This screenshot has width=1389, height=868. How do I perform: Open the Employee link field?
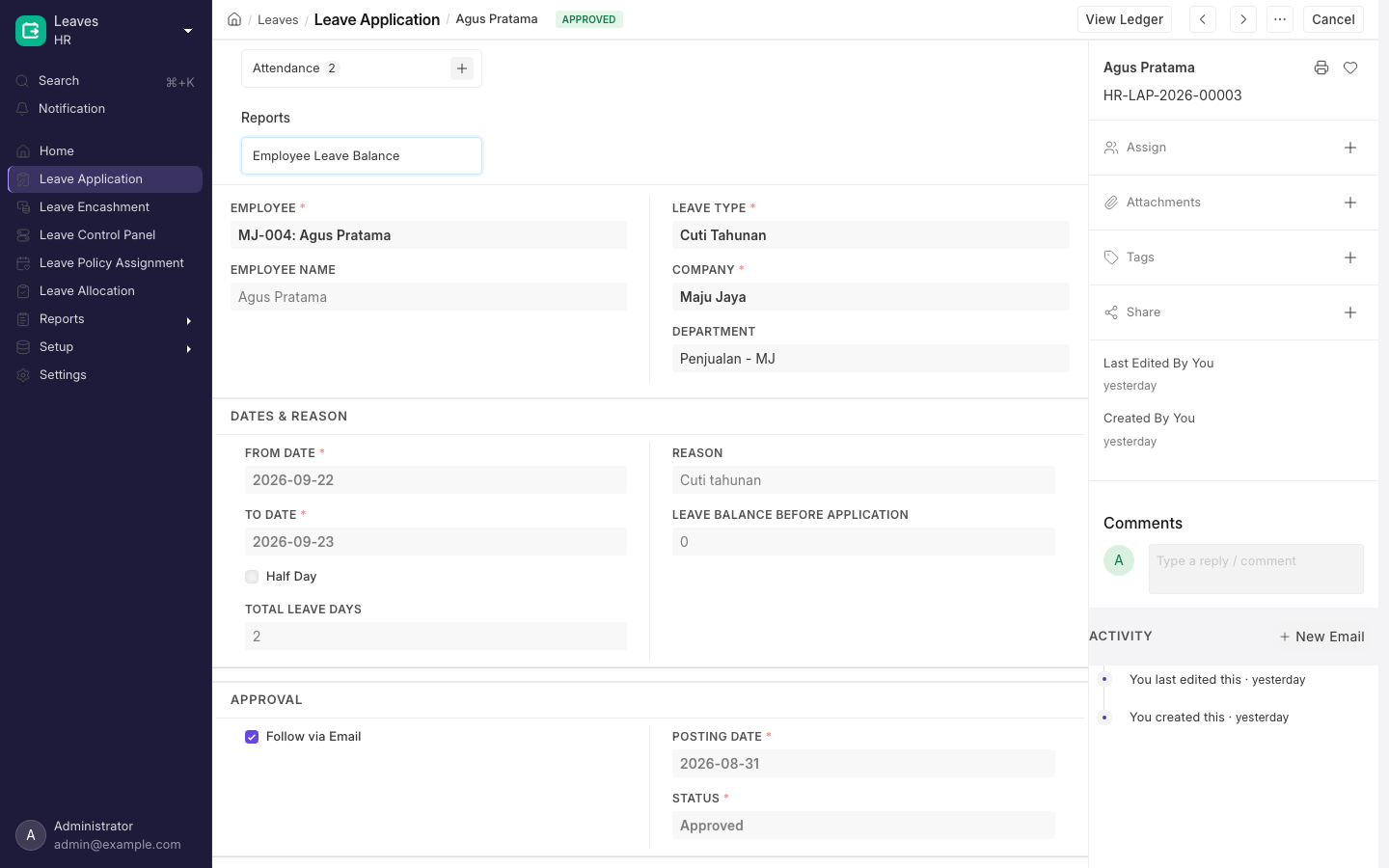pyautogui.click(x=428, y=235)
